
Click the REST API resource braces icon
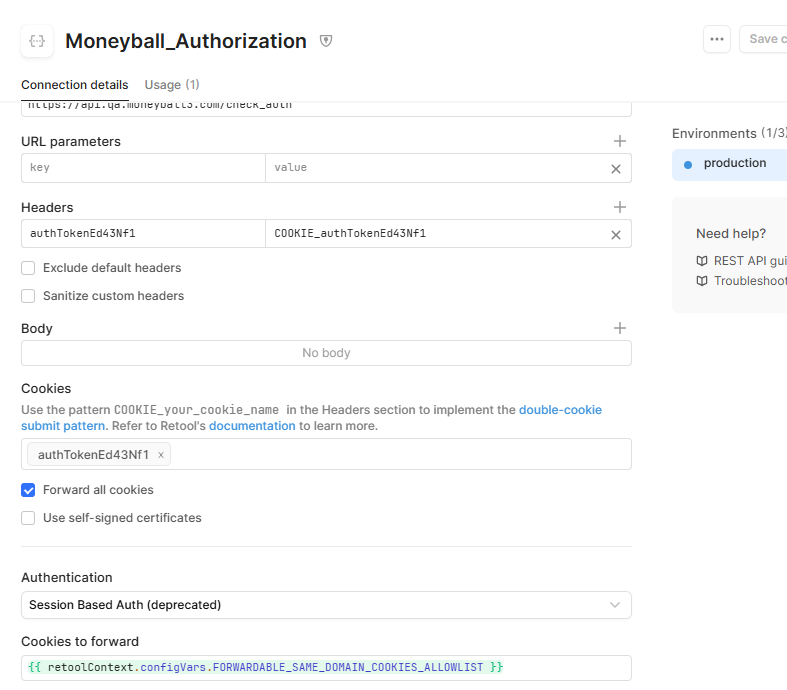click(37, 41)
